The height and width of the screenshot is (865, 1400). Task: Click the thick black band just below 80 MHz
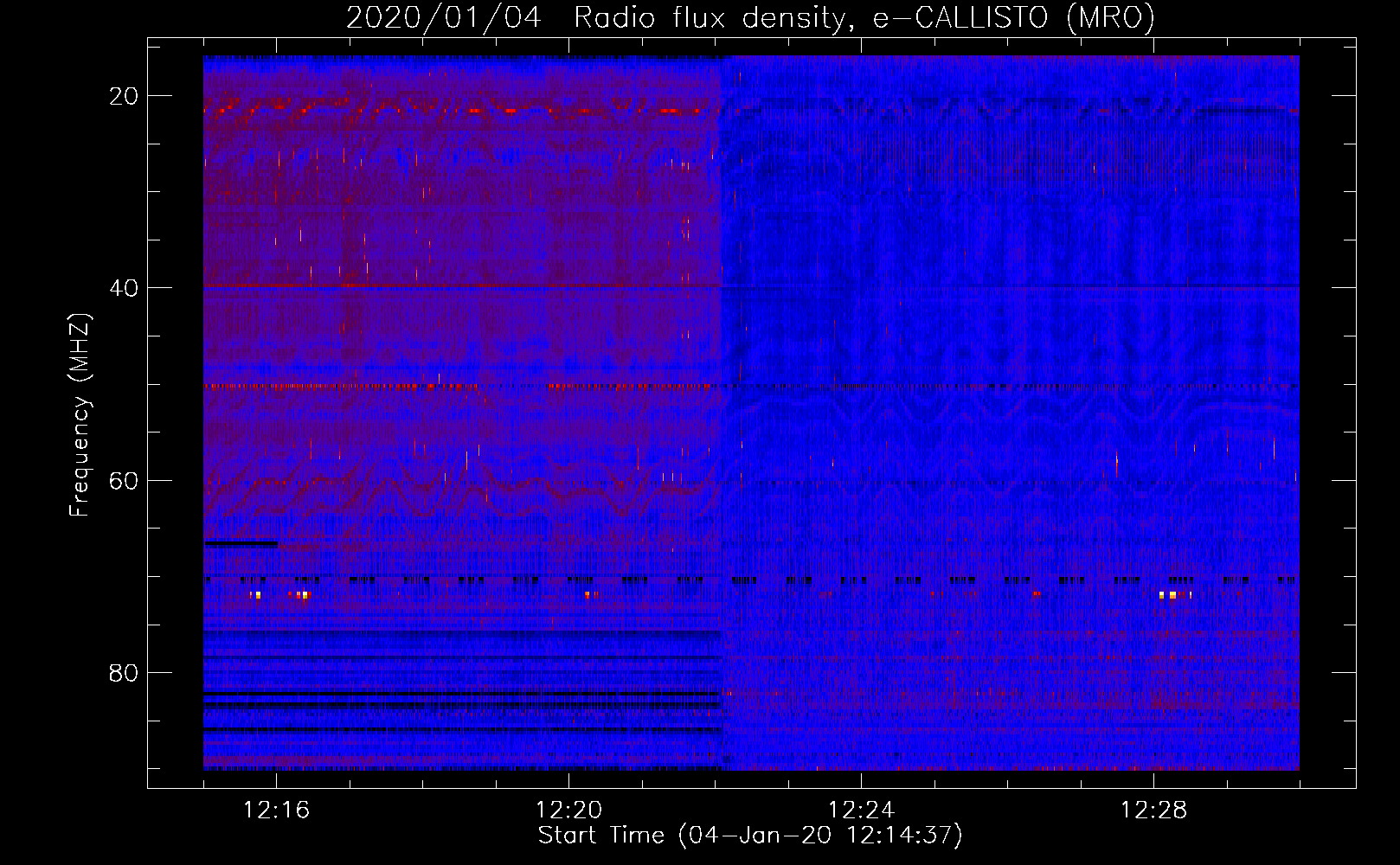point(462,694)
